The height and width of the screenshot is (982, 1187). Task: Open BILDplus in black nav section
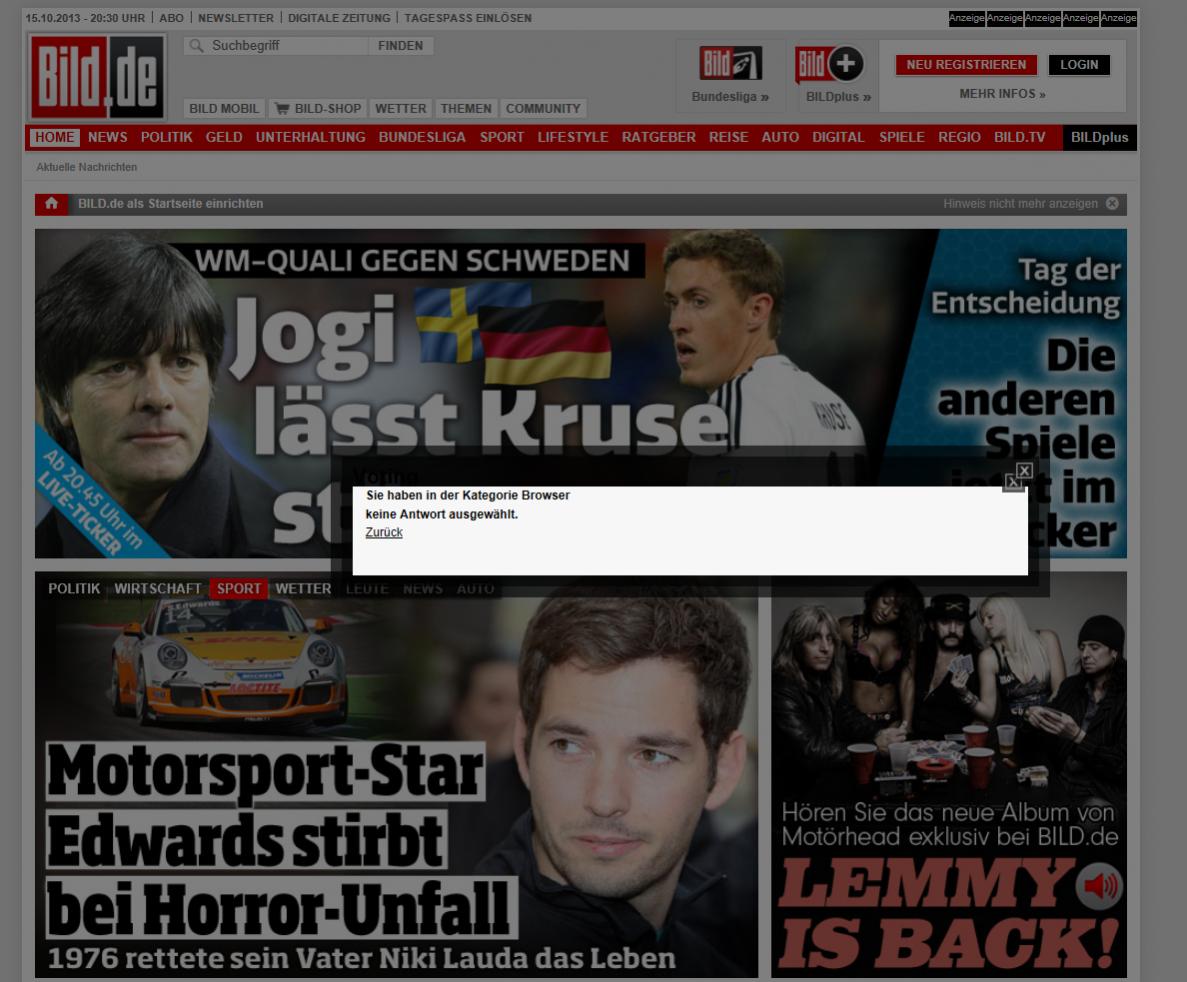[1099, 137]
